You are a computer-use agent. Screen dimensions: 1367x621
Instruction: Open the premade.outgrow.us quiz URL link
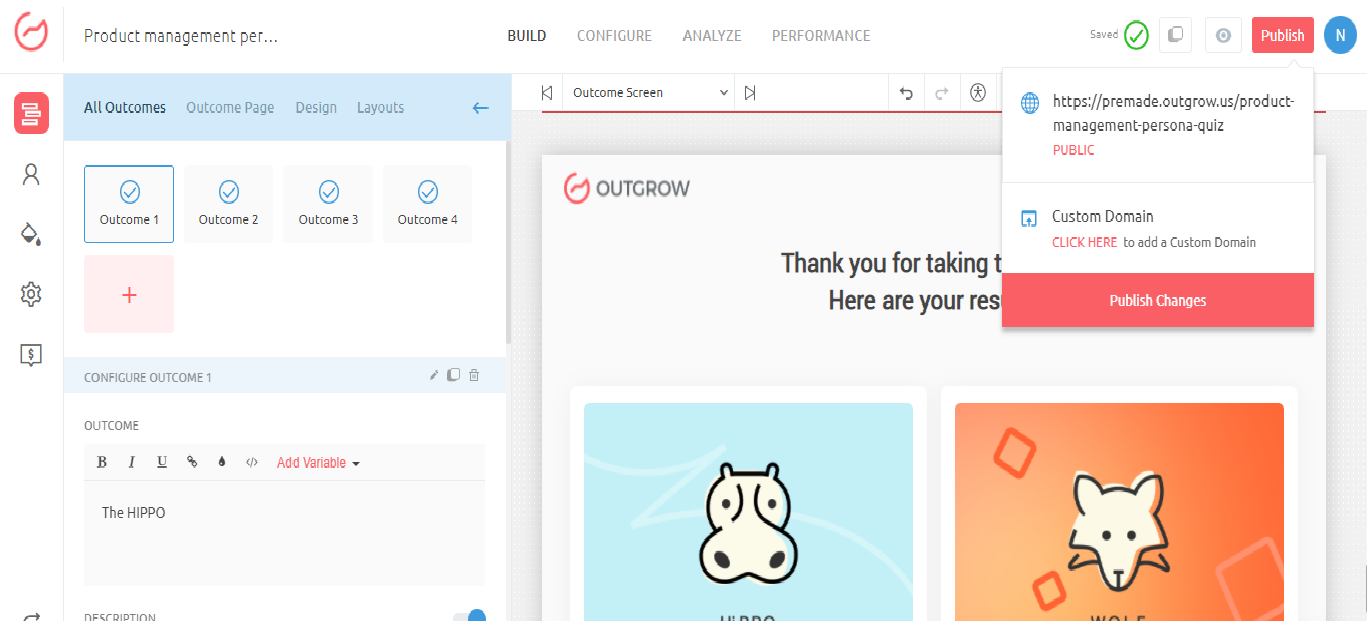[1173, 114]
